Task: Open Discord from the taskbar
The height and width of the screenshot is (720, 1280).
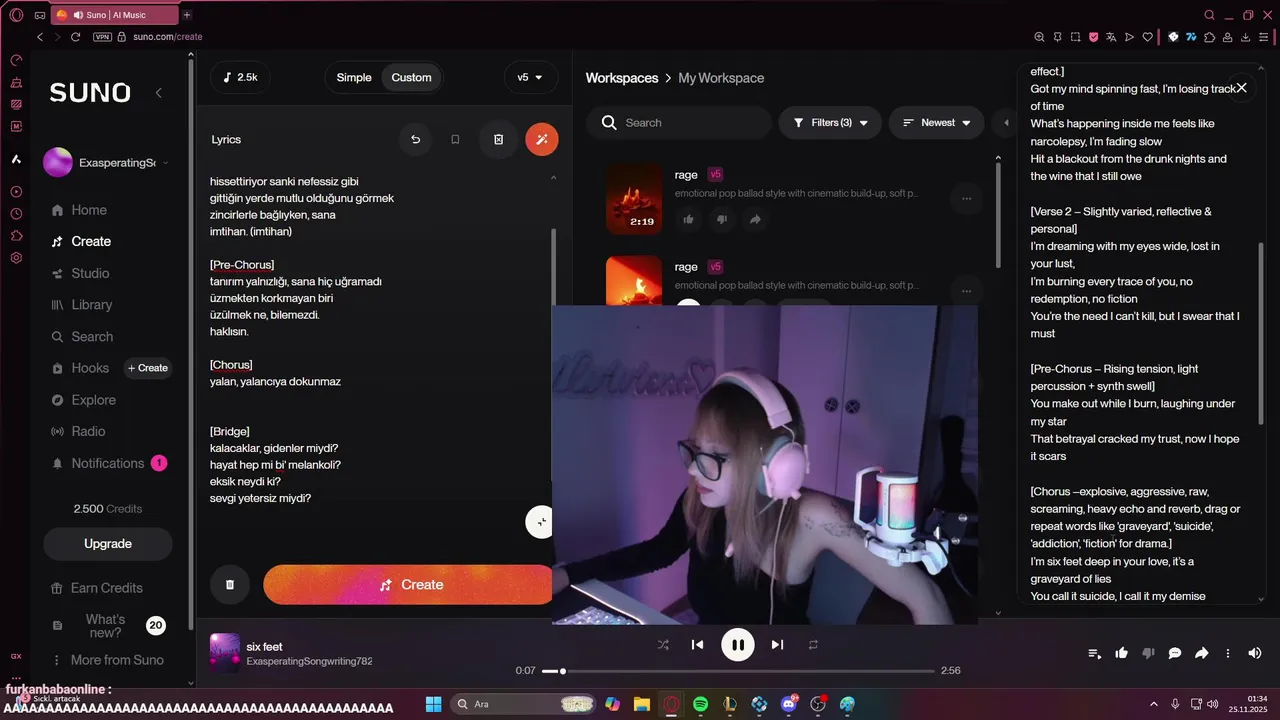Action: [789, 704]
